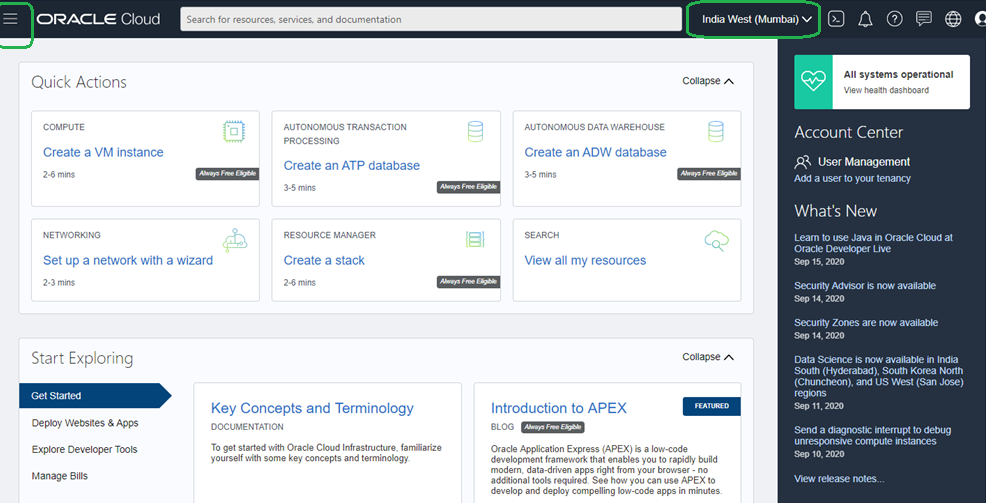Open the user profile avatar icon
The height and width of the screenshot is (504, 986).
(x=980, y=20)
